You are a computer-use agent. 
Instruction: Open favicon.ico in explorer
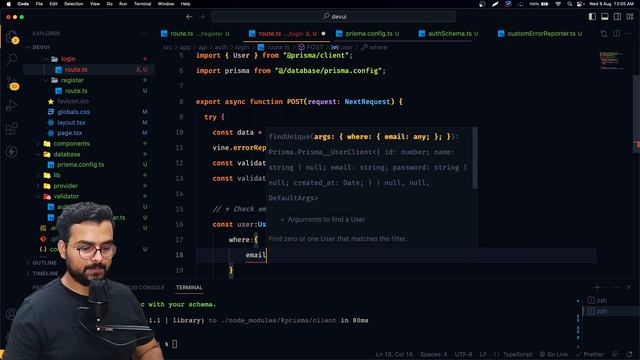[x=73, y=101]
